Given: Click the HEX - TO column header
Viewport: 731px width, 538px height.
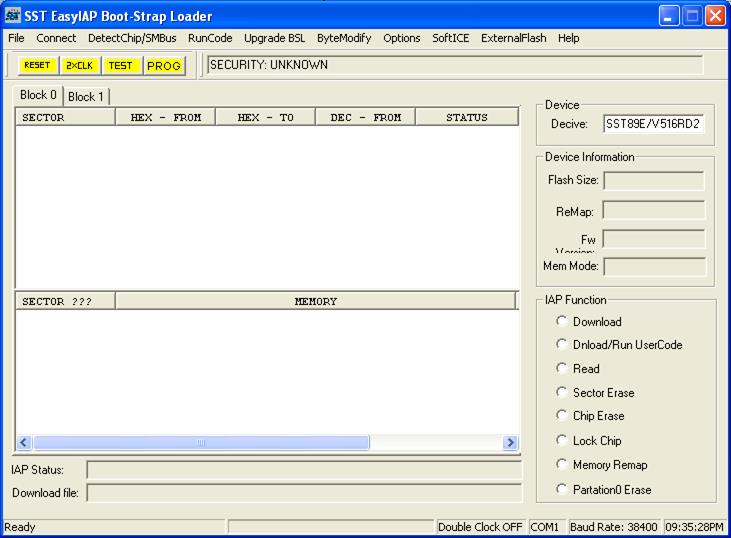Looking at the screenshot, I should [x=265, y=117].
